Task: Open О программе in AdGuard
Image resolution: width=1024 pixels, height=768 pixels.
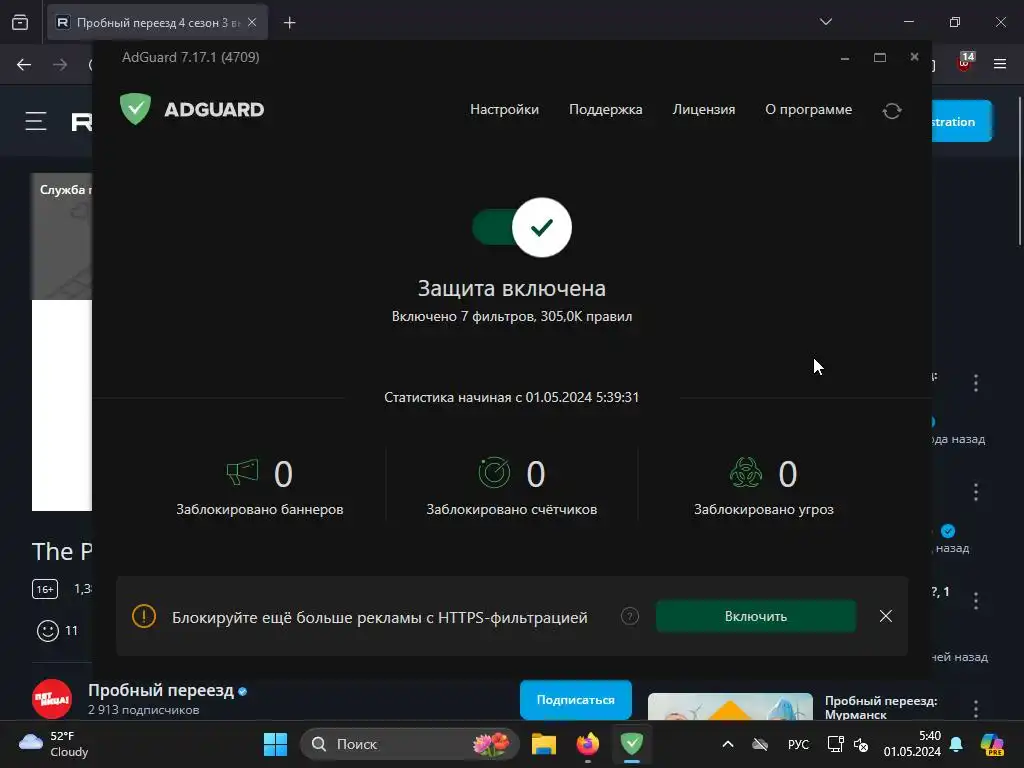Action: coord(808,110)
